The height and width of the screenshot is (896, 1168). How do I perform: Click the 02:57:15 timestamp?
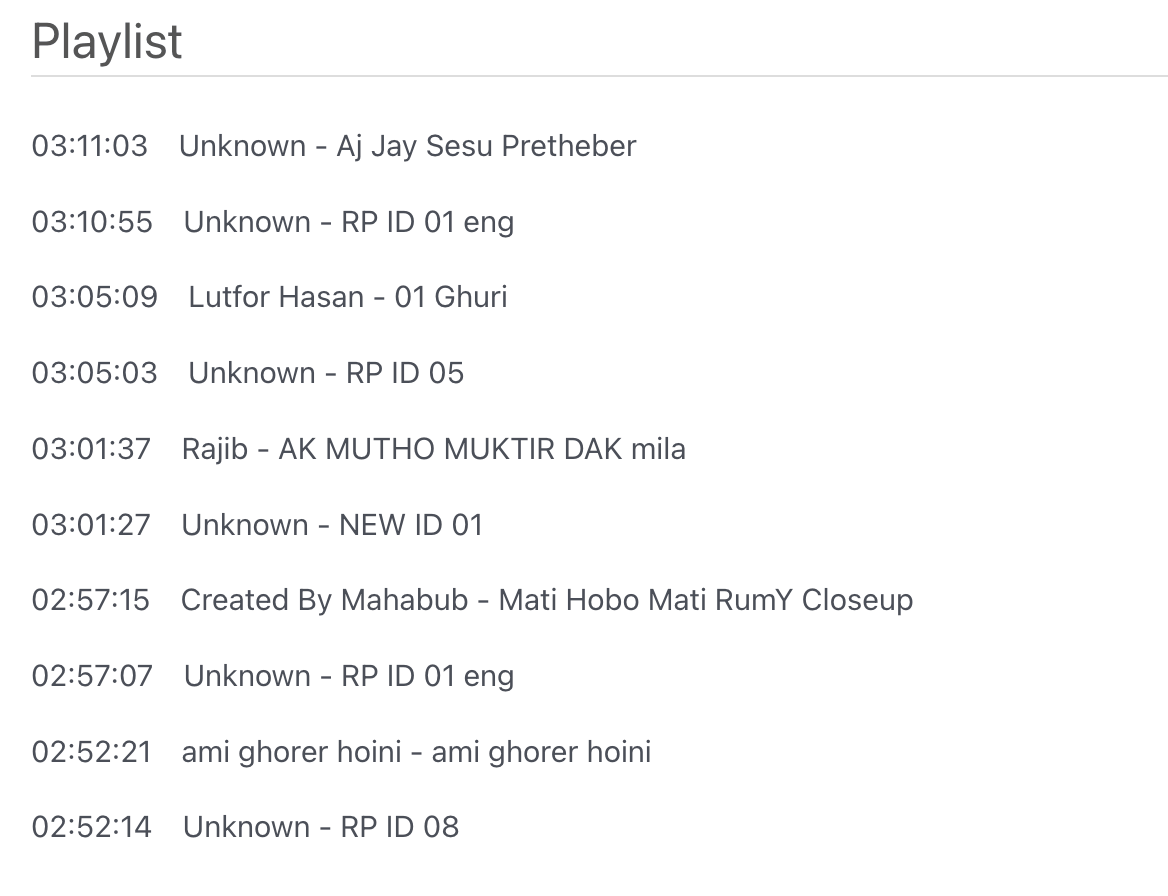point(91,600)
